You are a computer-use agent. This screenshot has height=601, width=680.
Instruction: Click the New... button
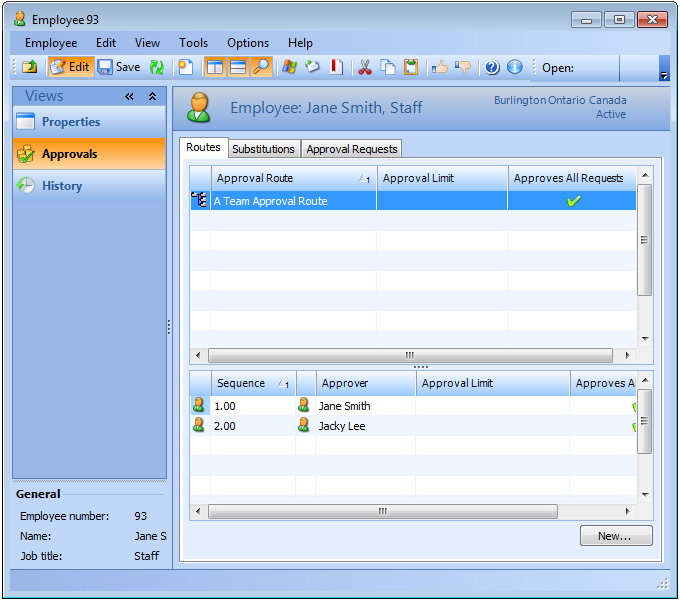615,536
